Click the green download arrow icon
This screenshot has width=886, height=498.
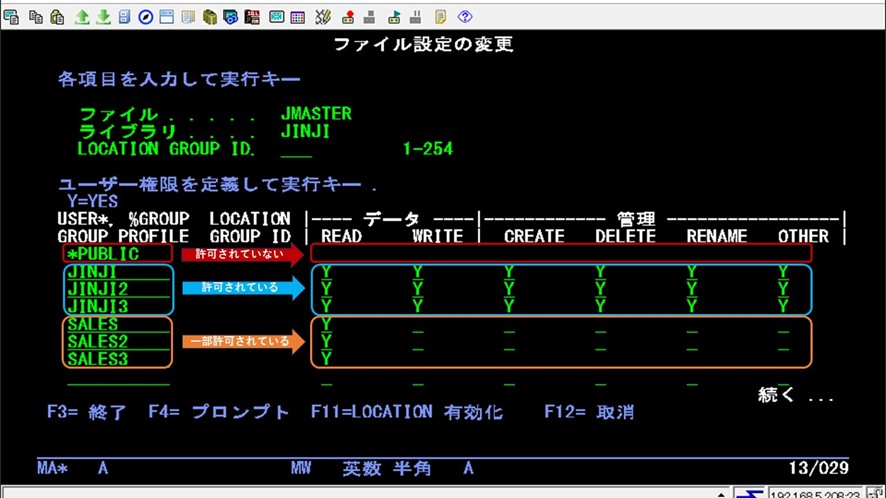click(x=103, y=17)
